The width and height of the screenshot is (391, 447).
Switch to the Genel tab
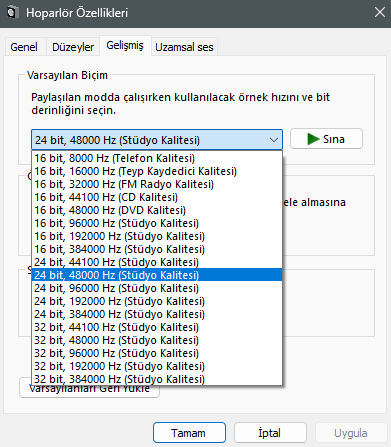click(24, 47)
